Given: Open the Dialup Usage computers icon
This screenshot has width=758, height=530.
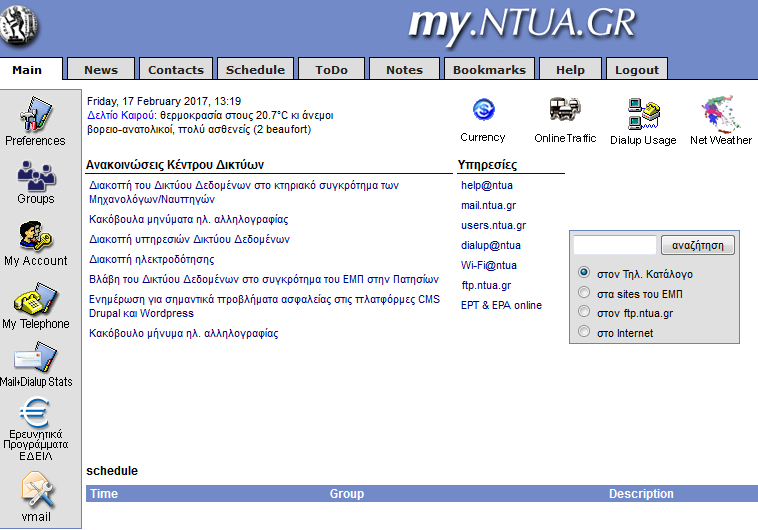Looking at the screenshot, I should (x=643, y=114).
